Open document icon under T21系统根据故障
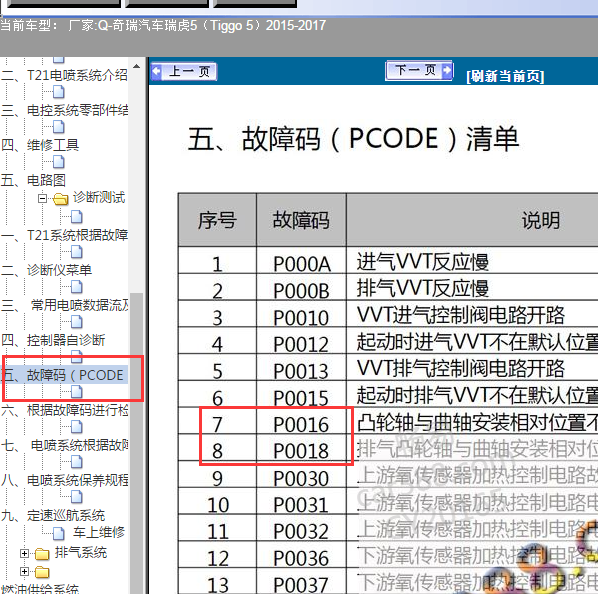 point(76,252)
